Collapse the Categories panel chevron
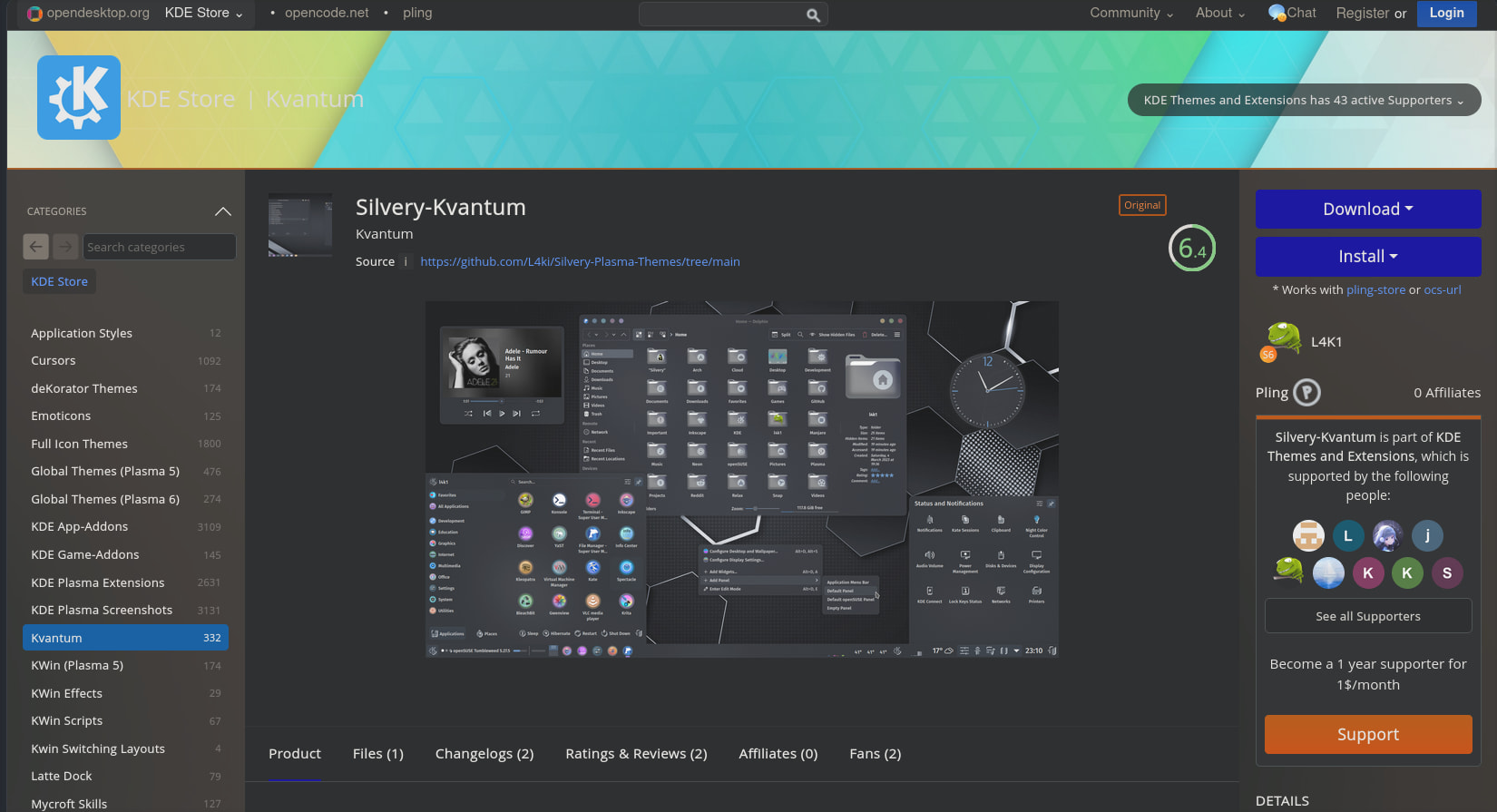This screenshot has width=1497, height=812. [x=222, y=211]
